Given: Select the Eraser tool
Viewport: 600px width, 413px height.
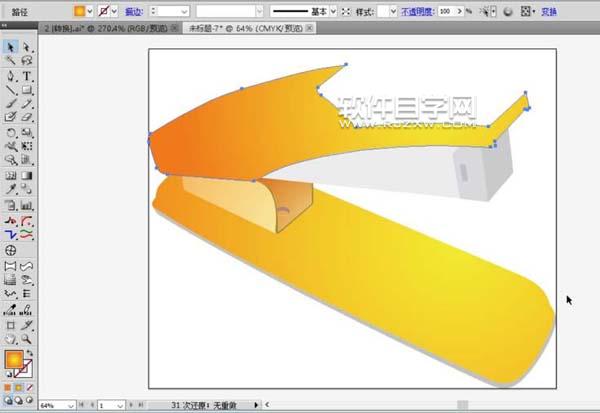Looking at the screenshot, I should (26, 117).
